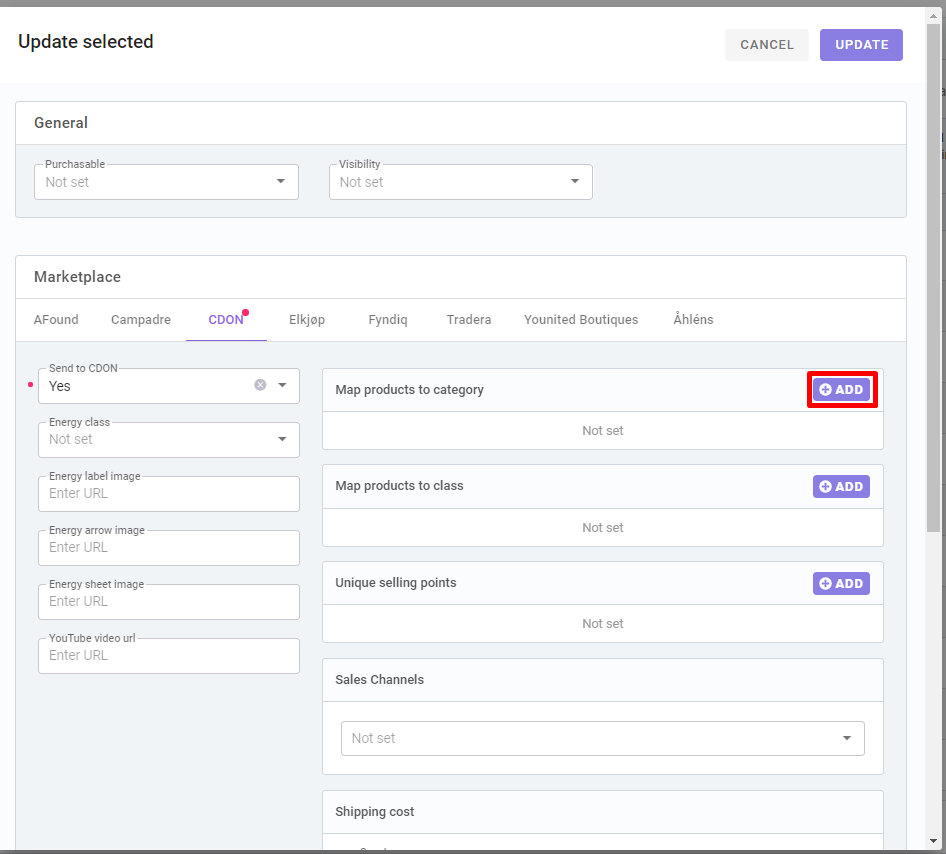The height and width of the screenshot is (854, 946).
Task: Click Add for Unique selling points
Action: 841,583
